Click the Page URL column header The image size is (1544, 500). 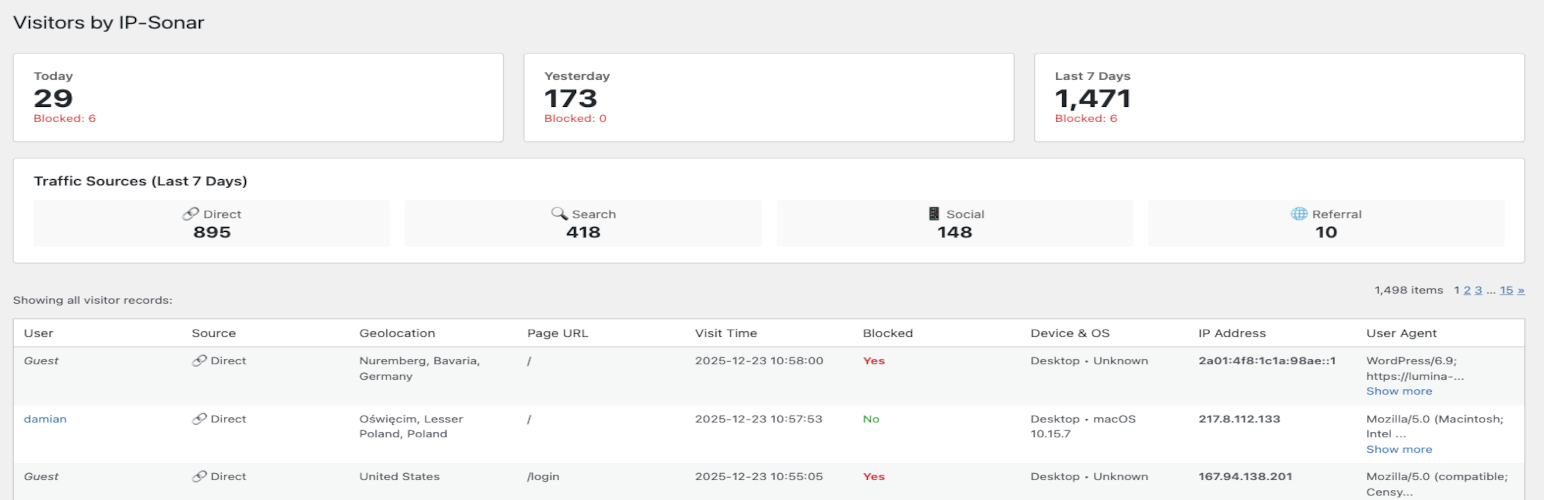click(x=558, y=333)
